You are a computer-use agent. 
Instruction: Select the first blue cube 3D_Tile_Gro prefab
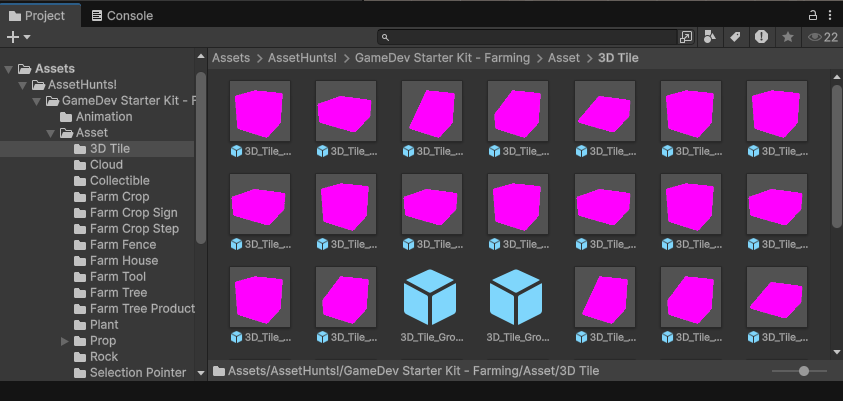[x=430, y=298]
